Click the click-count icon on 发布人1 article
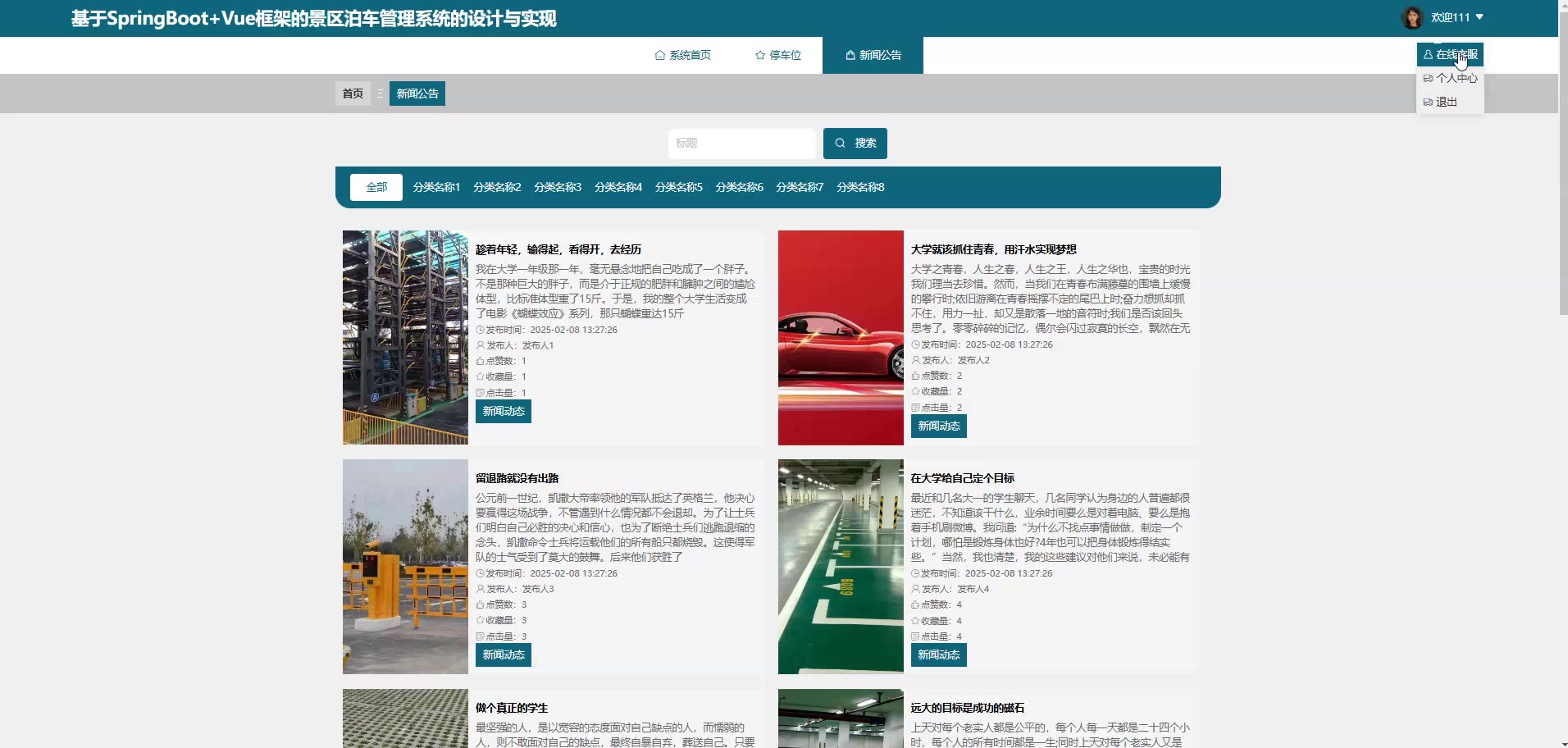1568x748 pixels. (x=481, y=394)
